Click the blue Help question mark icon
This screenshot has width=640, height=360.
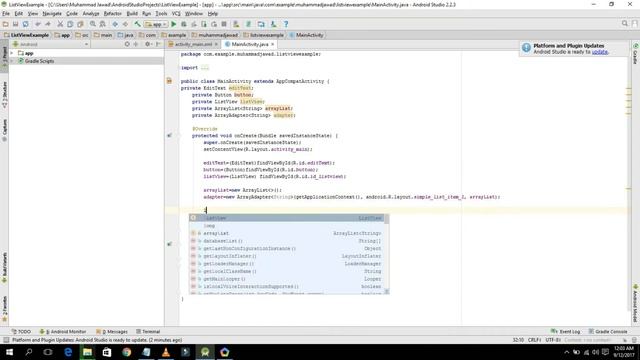pyautogui.click(x=286, y=24)
